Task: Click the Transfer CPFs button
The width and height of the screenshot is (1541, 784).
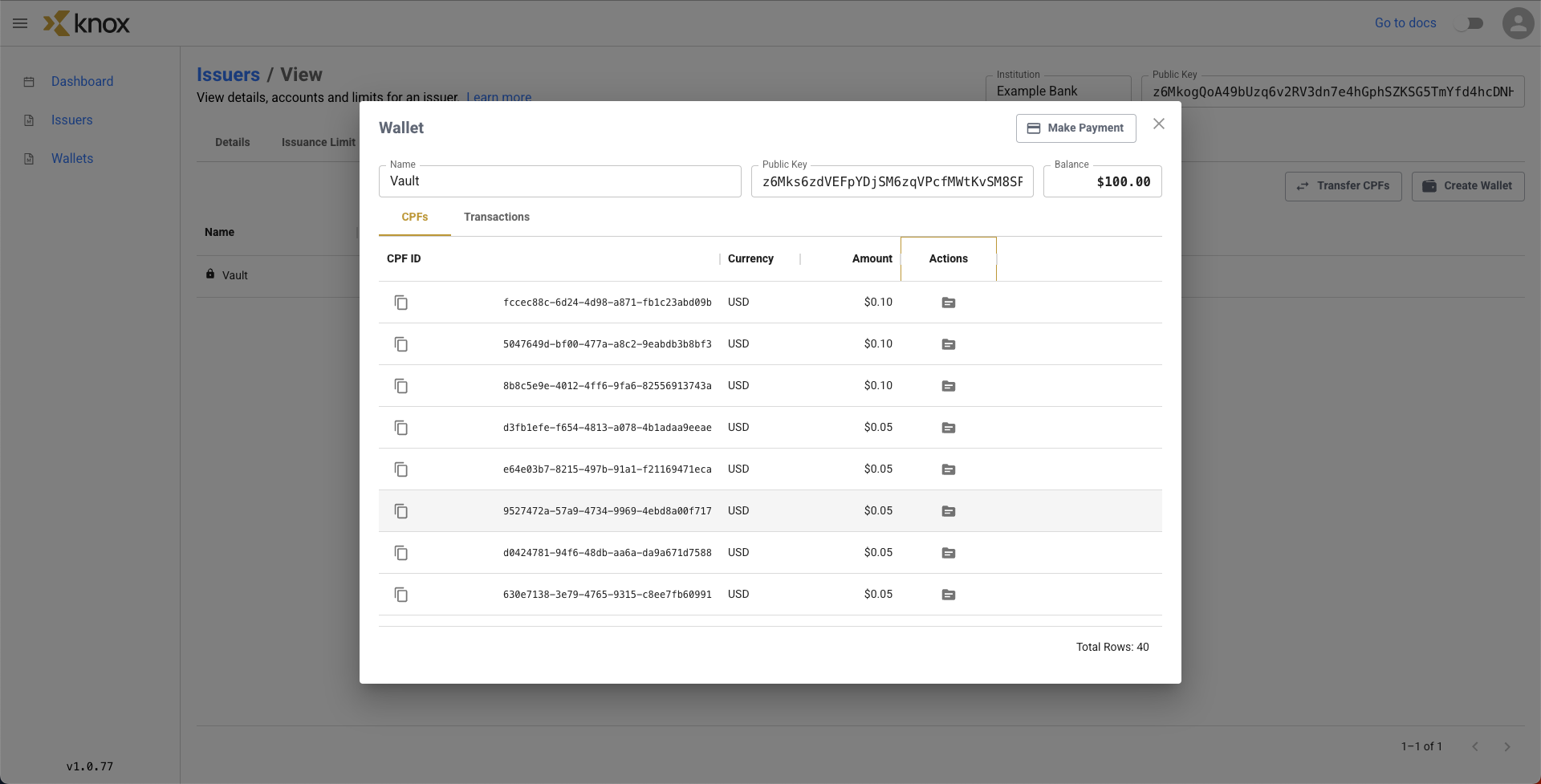Action: coord(1344,186)
